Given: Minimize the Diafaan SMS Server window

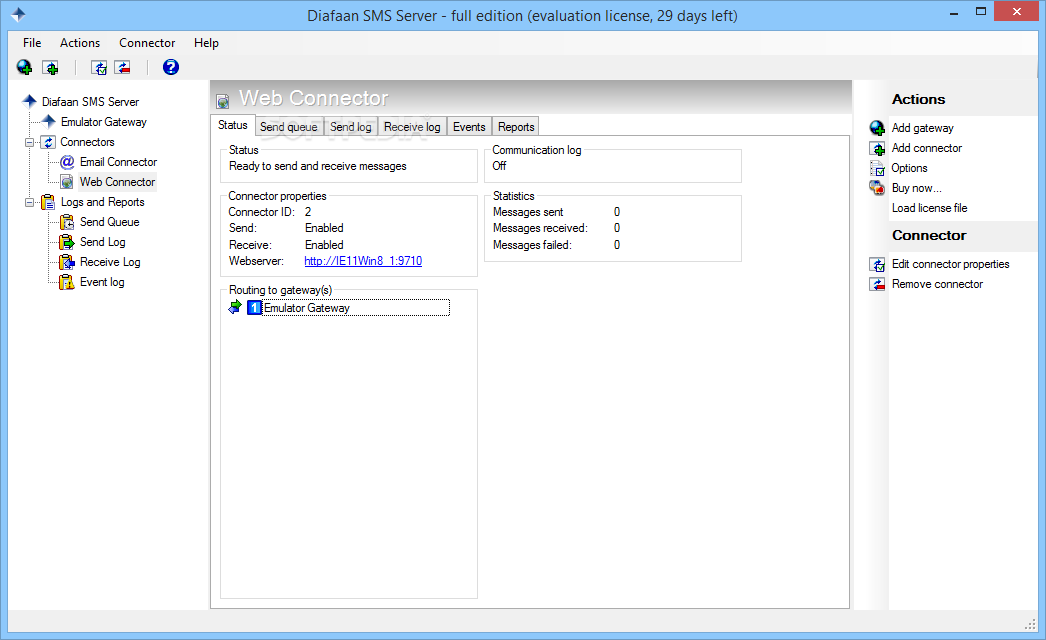Looking at the screenshot, I should point(954,13).
